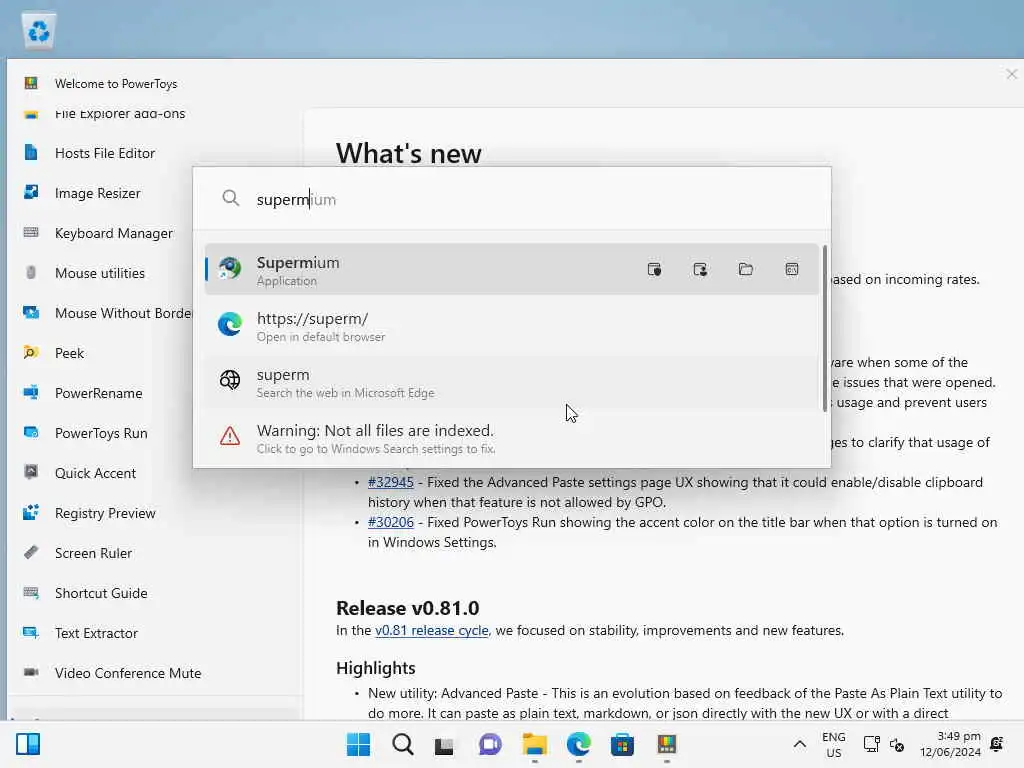Select Peek in the sidebar
The image size is (1024, 768).
[x=69, y=353]
